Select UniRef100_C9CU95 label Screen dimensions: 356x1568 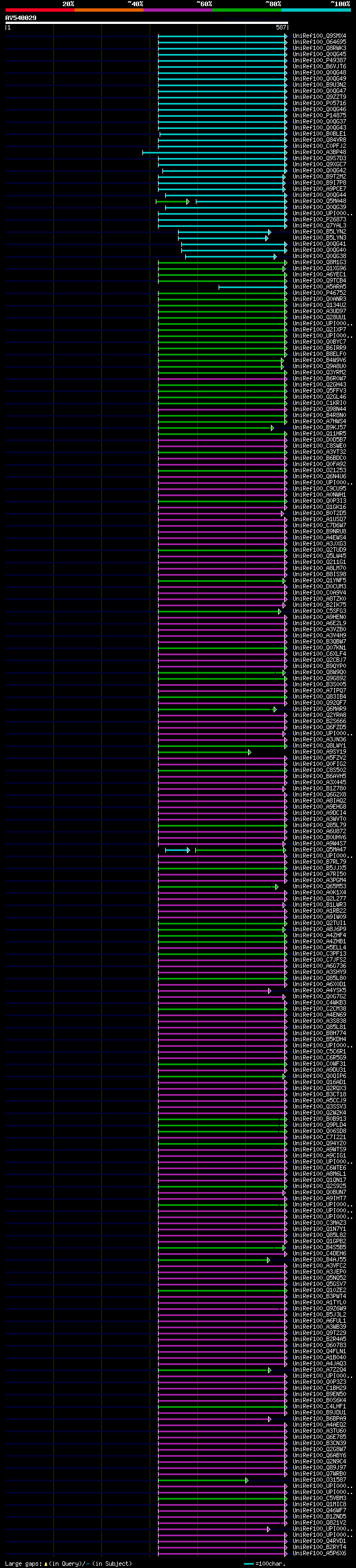[319, 489]
